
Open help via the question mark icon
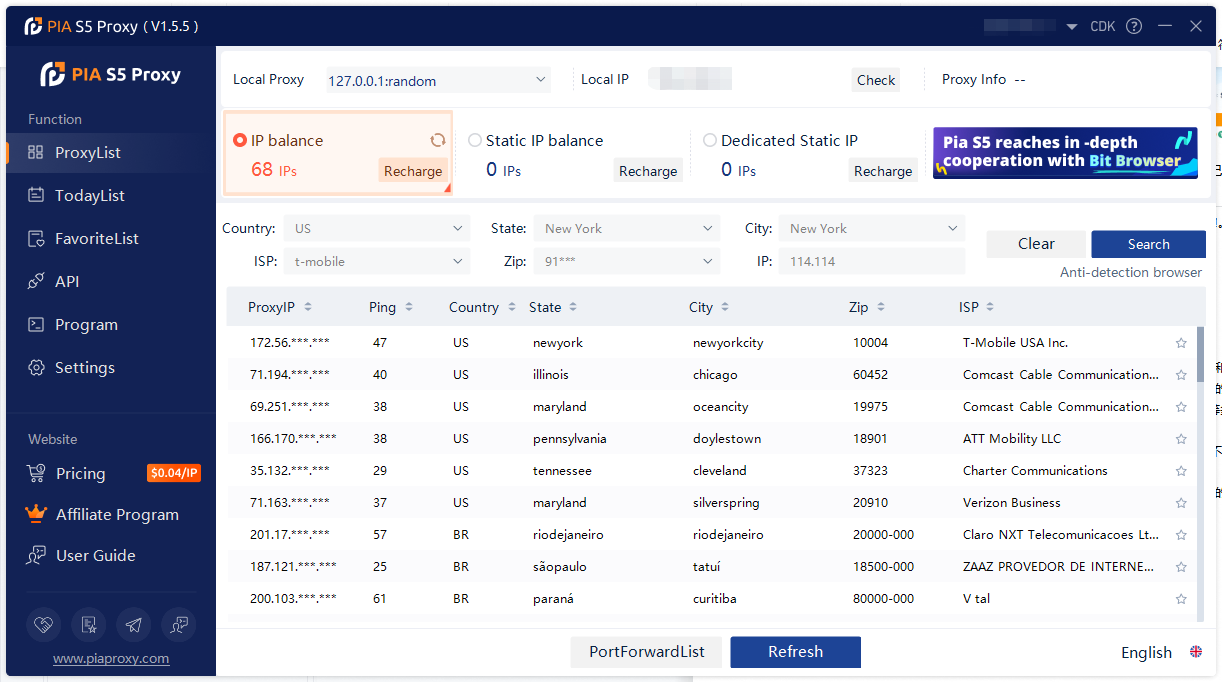(1133, 27)
